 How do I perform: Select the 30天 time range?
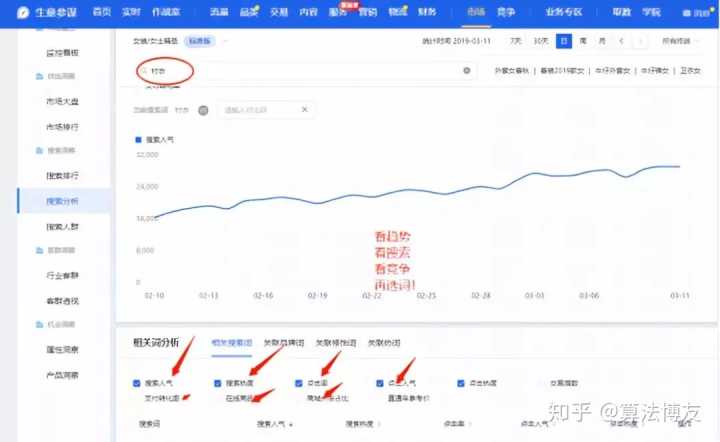click(541, 41)
